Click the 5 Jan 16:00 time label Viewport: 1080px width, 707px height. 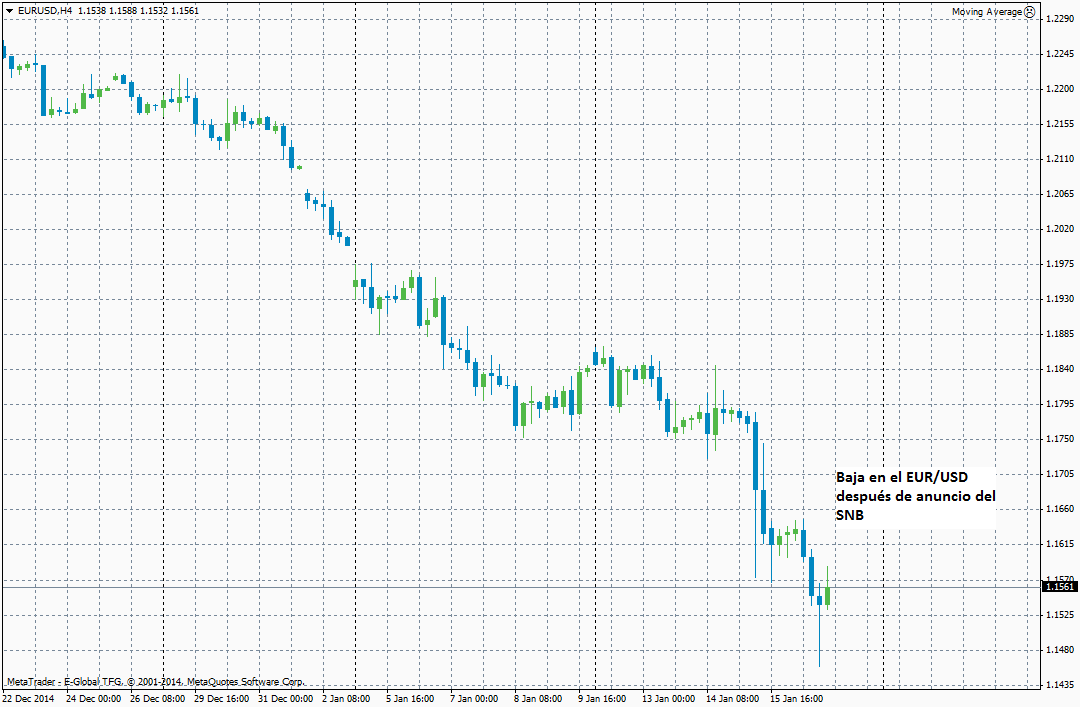(x=411, y=699)
